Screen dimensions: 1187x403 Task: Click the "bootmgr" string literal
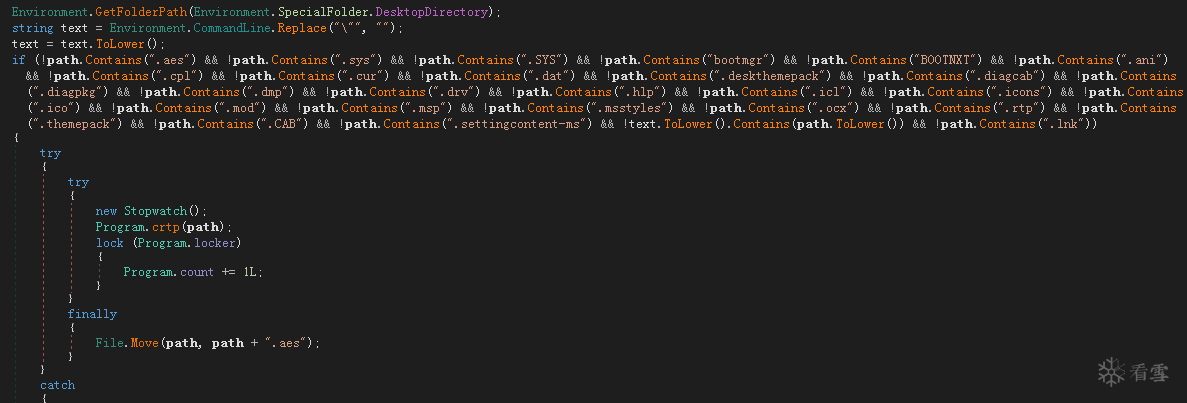tap(740, 60)
